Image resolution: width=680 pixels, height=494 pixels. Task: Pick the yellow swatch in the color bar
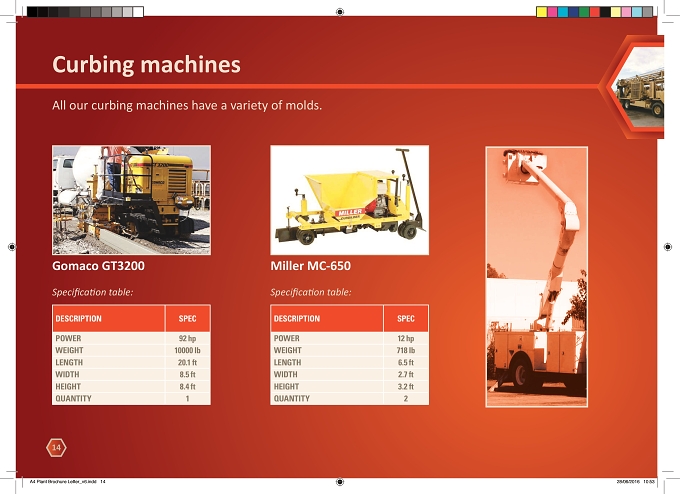pyautogui.click(x=542, y=12)
